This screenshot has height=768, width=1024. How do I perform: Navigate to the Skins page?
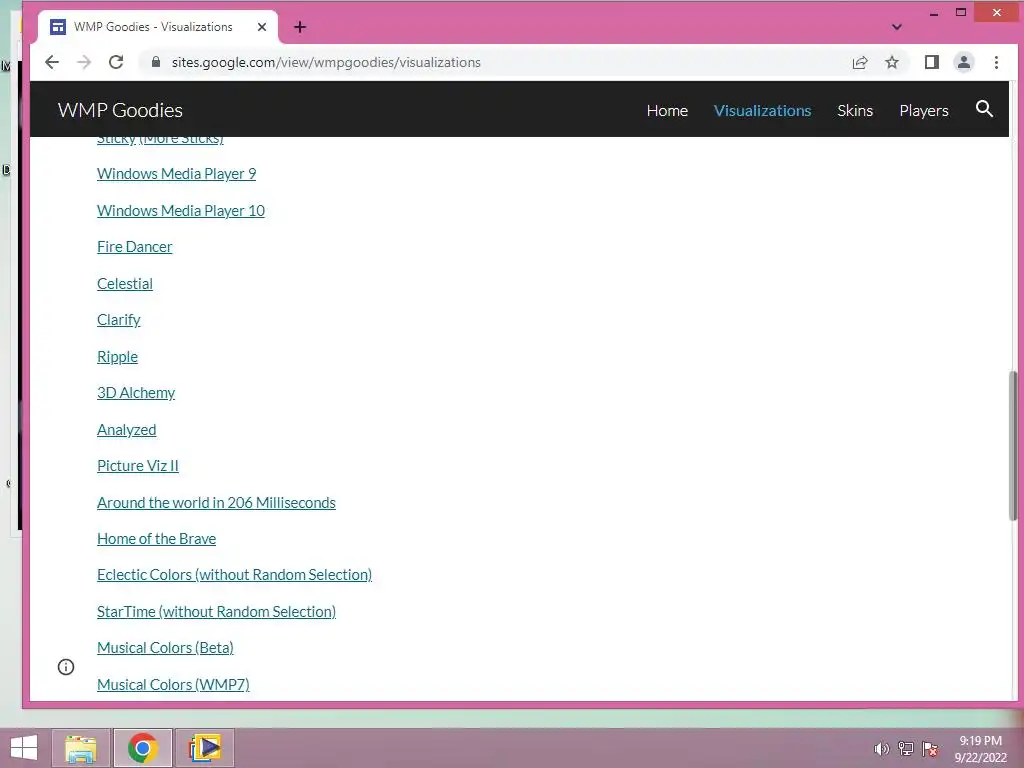(x=855, y=110)
